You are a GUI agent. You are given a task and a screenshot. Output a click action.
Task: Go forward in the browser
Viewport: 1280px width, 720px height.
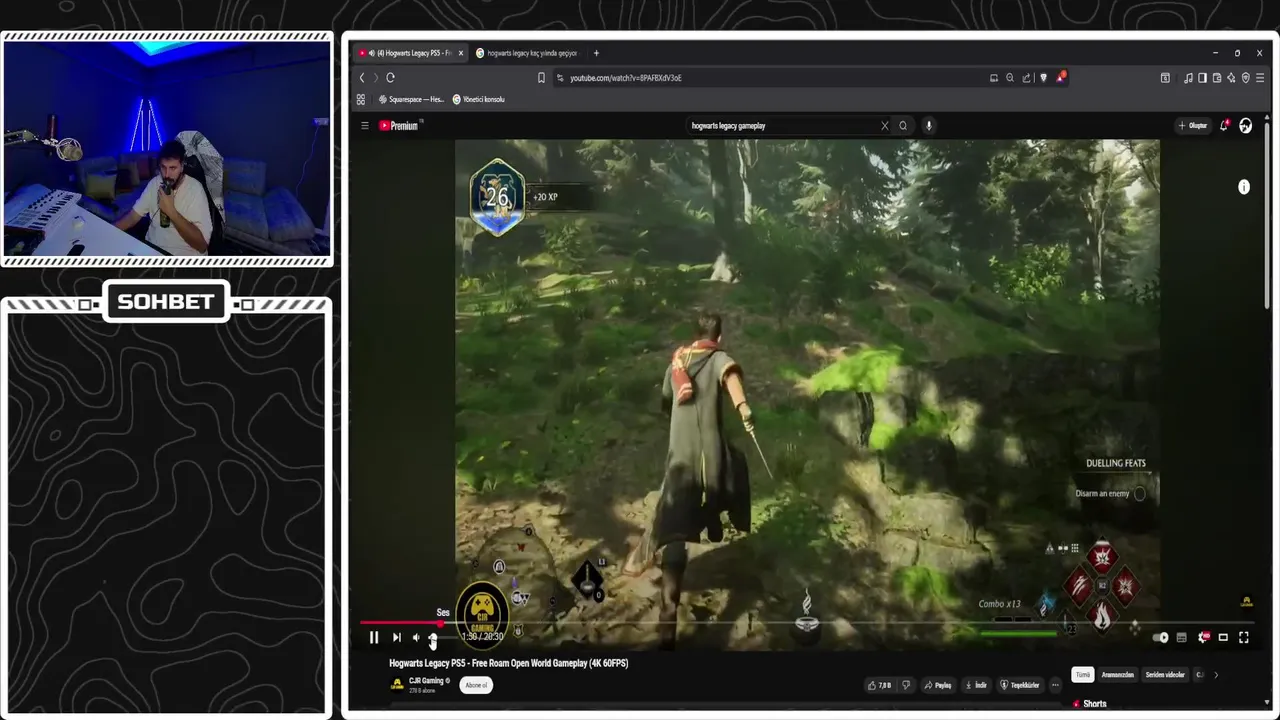(x=376, y=77)
